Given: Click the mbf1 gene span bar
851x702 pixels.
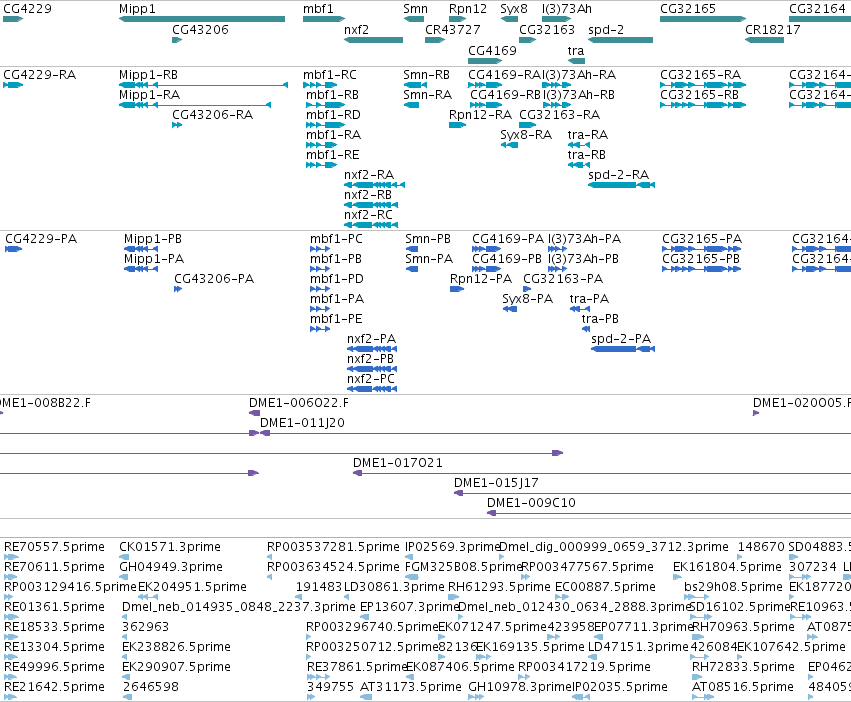Looking at the screenshot, I should (x=324, y=19).
